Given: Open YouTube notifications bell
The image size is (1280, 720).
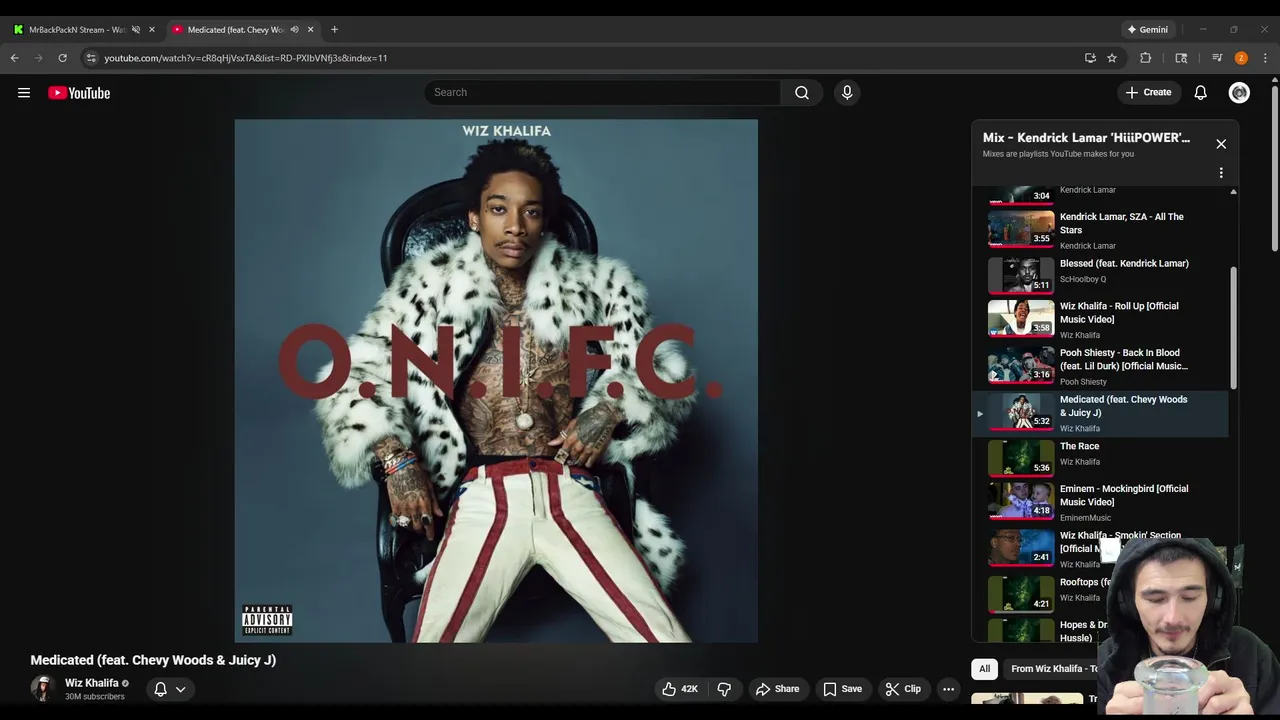Looking at the screenshot, I should [1200, 92].
